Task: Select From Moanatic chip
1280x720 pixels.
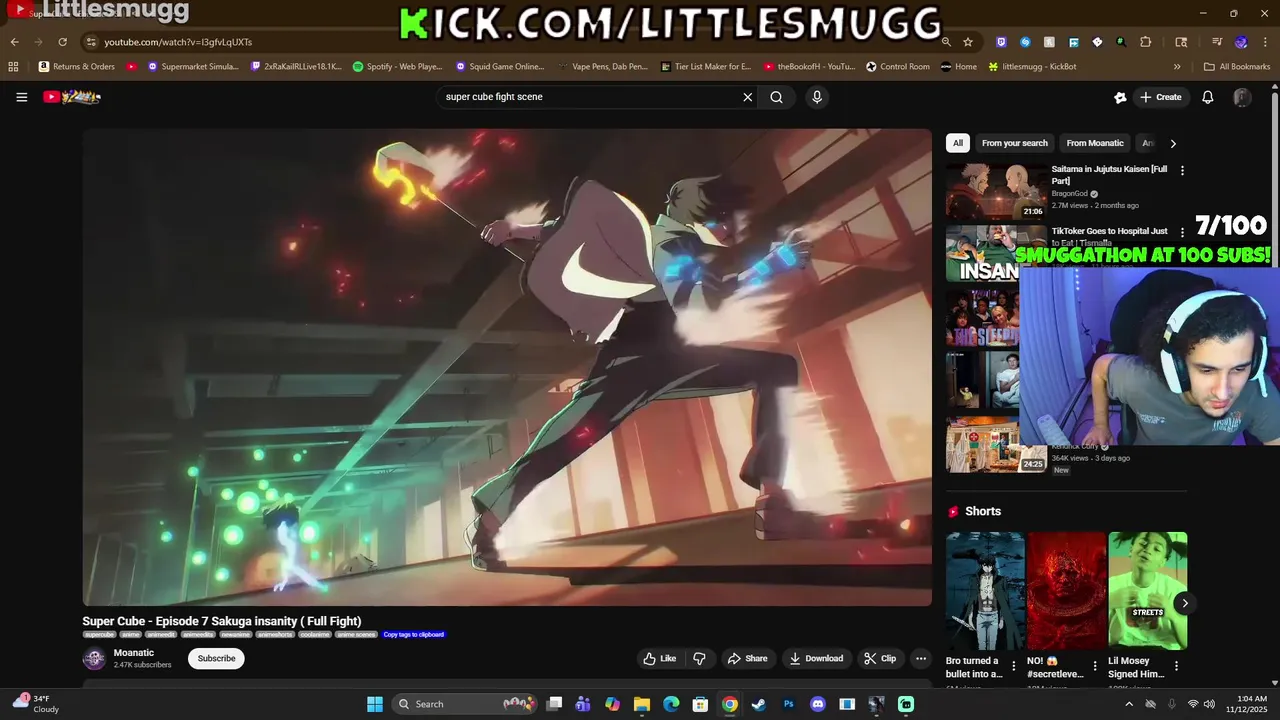Action: tap(1095, 143)
